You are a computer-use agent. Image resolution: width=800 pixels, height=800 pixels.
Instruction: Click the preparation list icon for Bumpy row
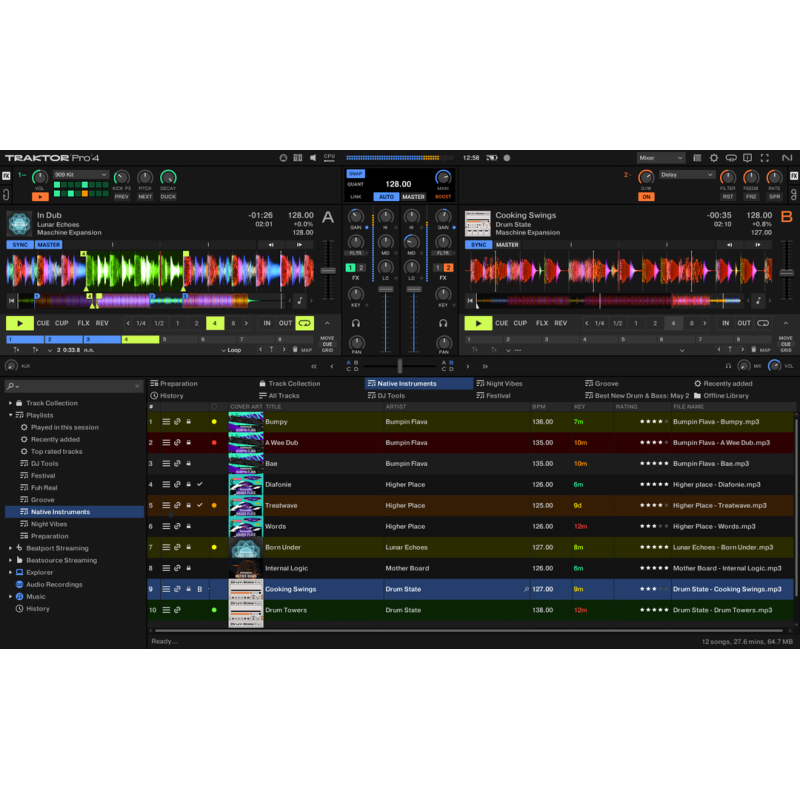click(166, 422)
